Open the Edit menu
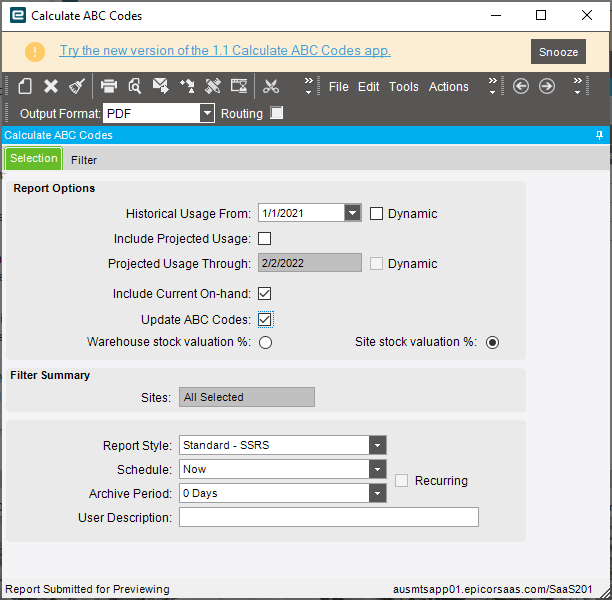Screen dimensions: 612x600 click(368, 87)
